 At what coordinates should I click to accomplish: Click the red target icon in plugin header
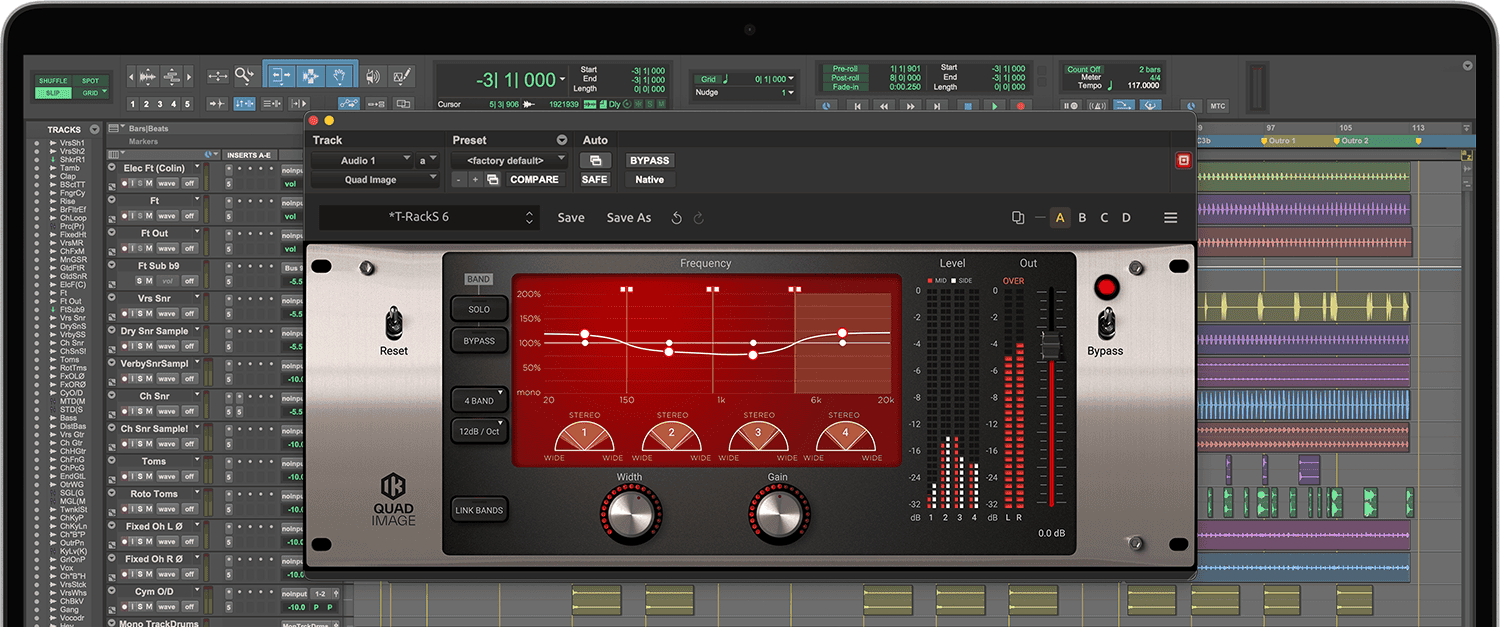coord(1183,160)
